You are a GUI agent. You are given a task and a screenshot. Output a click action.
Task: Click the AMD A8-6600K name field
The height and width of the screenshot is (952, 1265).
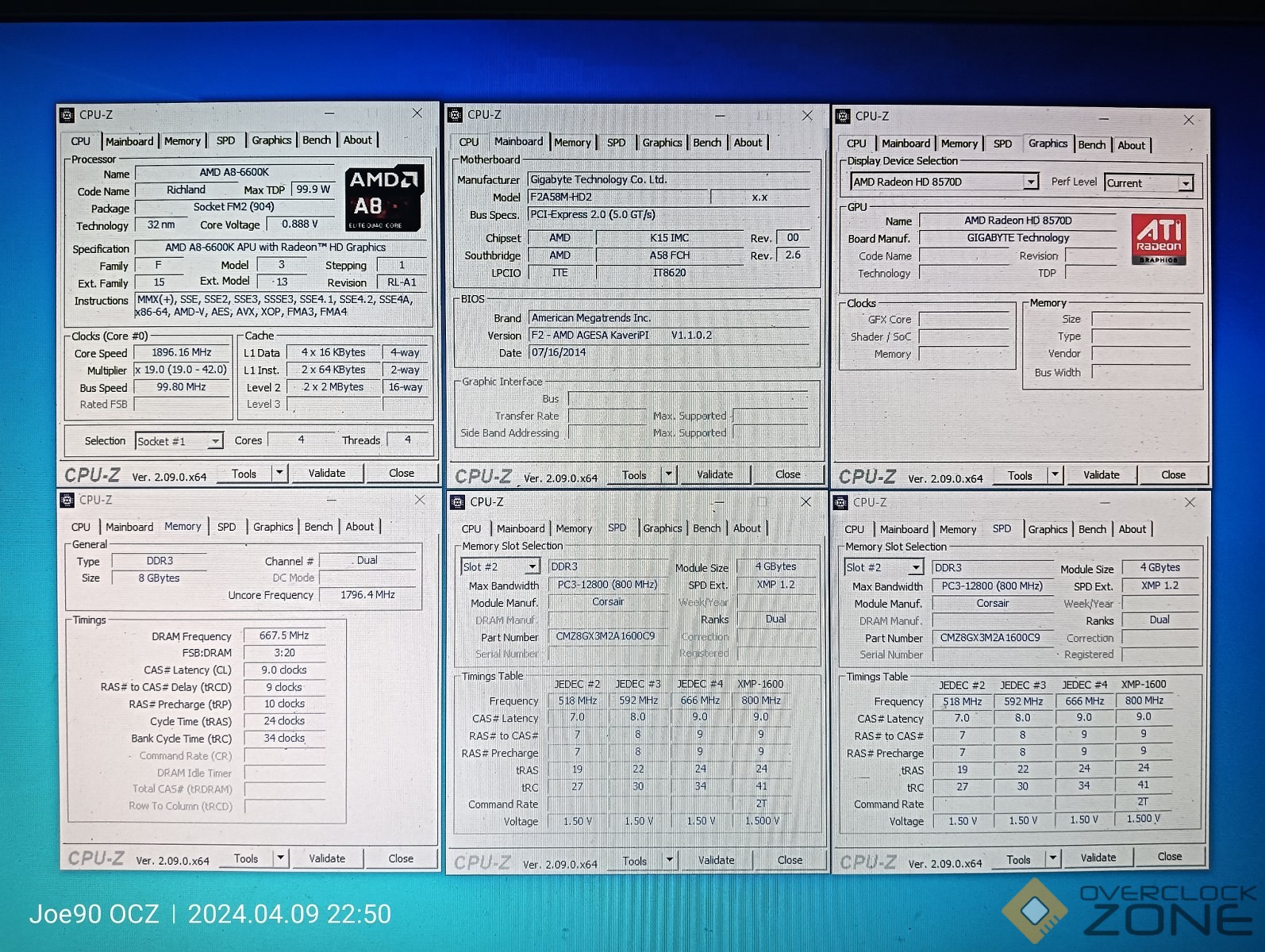[x=234, y=173]
